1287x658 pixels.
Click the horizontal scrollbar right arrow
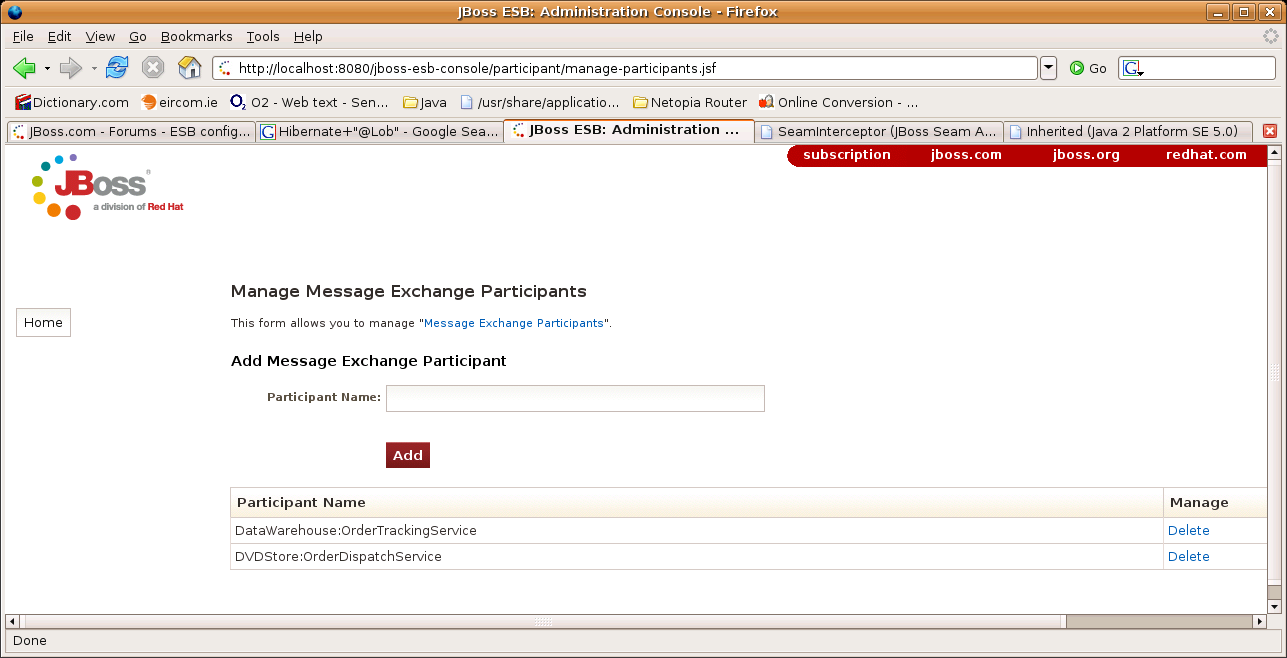(x=1259, y=622)
